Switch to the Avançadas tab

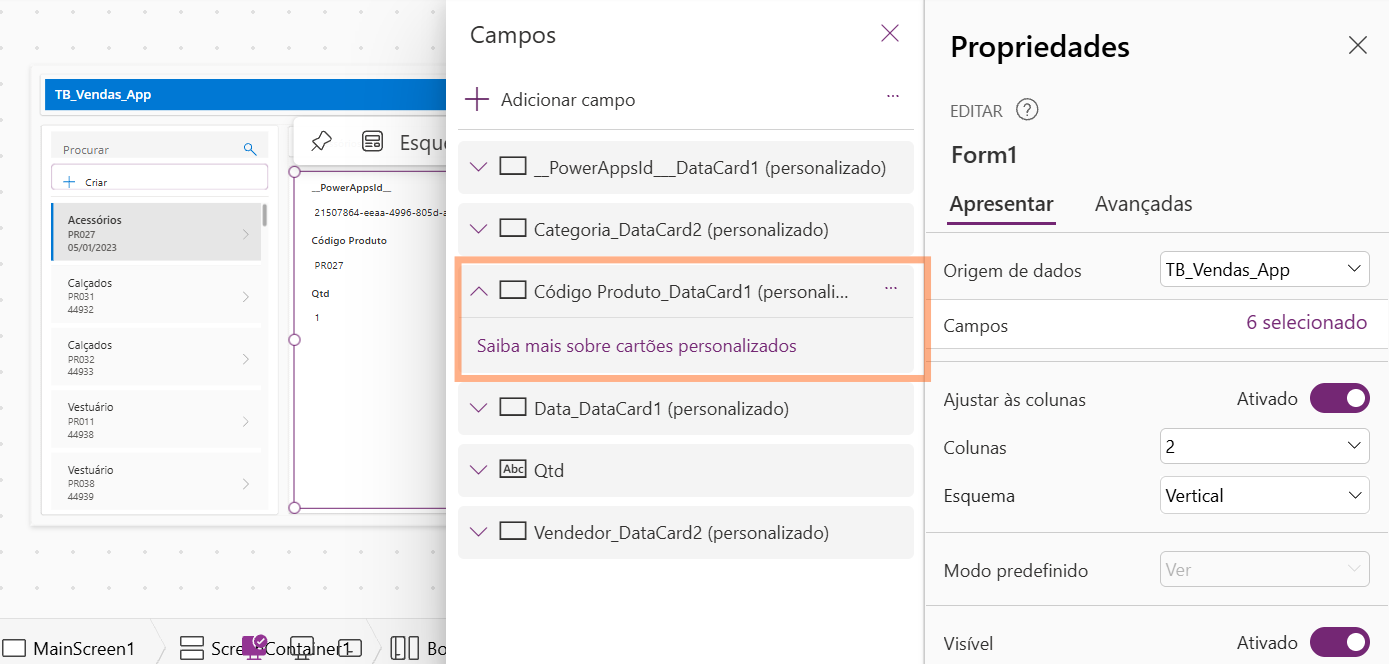(1143, 204)
